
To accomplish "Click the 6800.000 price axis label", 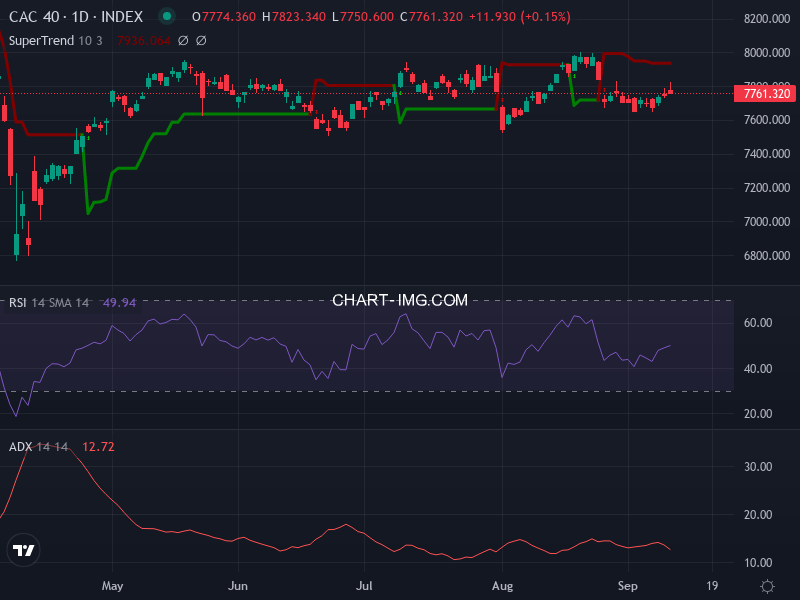I will click(767, 256).
